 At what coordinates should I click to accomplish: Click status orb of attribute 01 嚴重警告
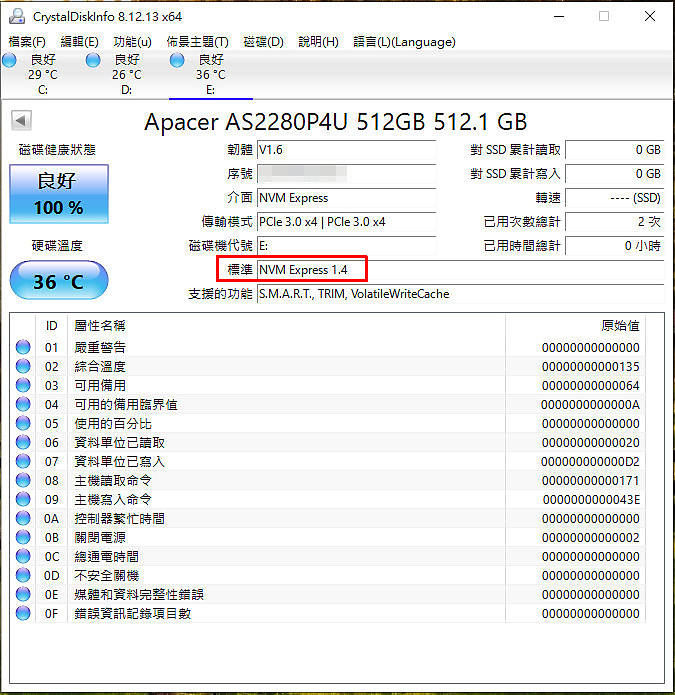(23, 347)
